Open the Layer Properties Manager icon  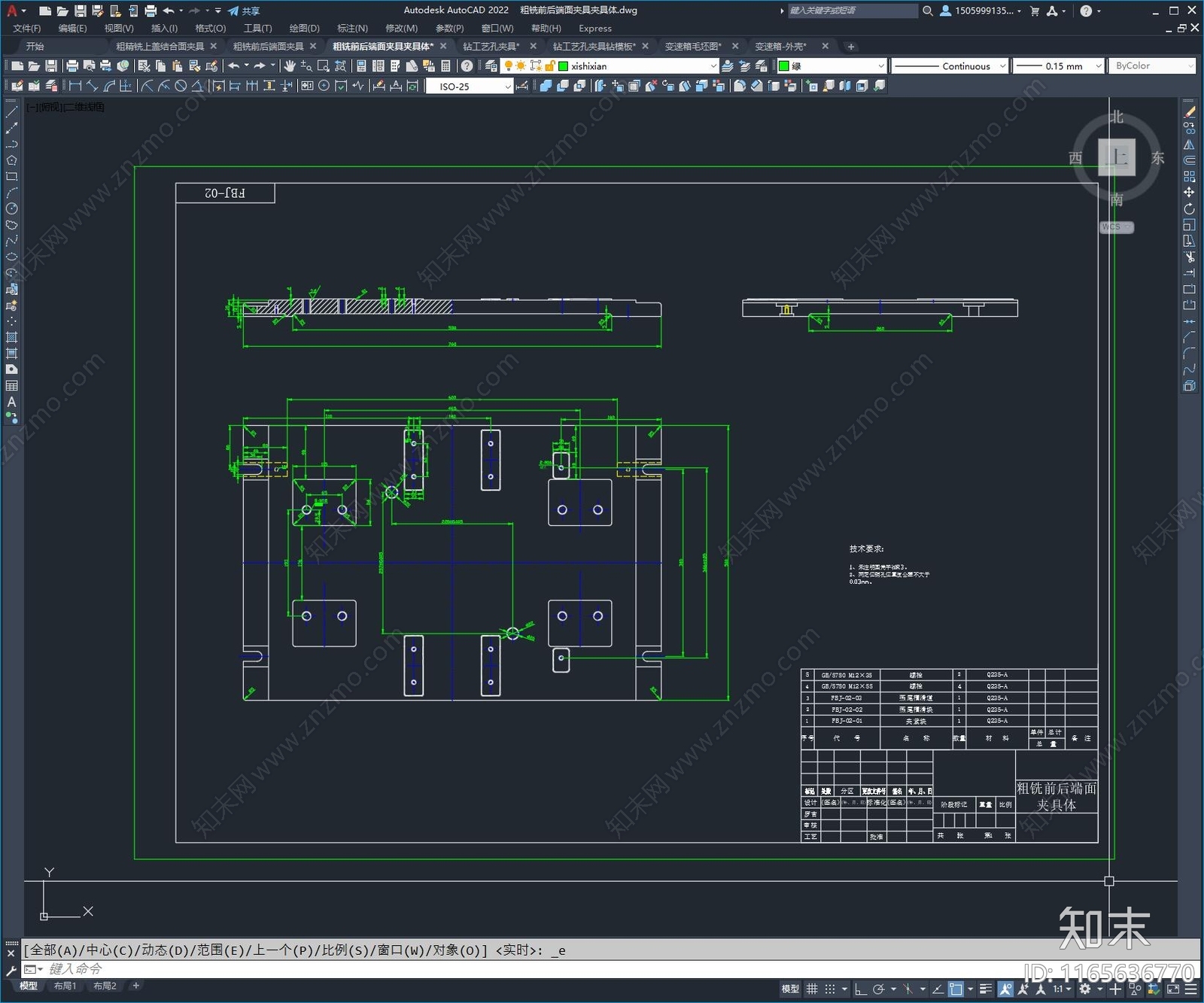(x=491, y=66)
